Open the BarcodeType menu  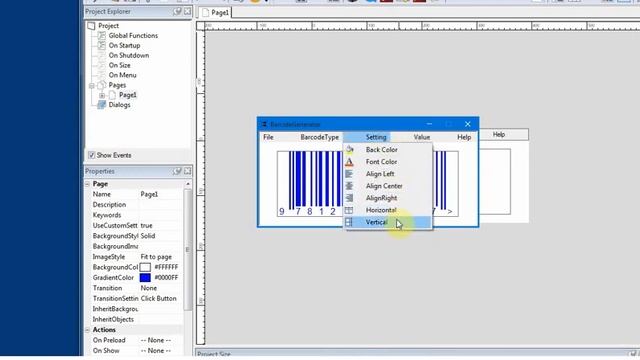(x=320, y=137)
